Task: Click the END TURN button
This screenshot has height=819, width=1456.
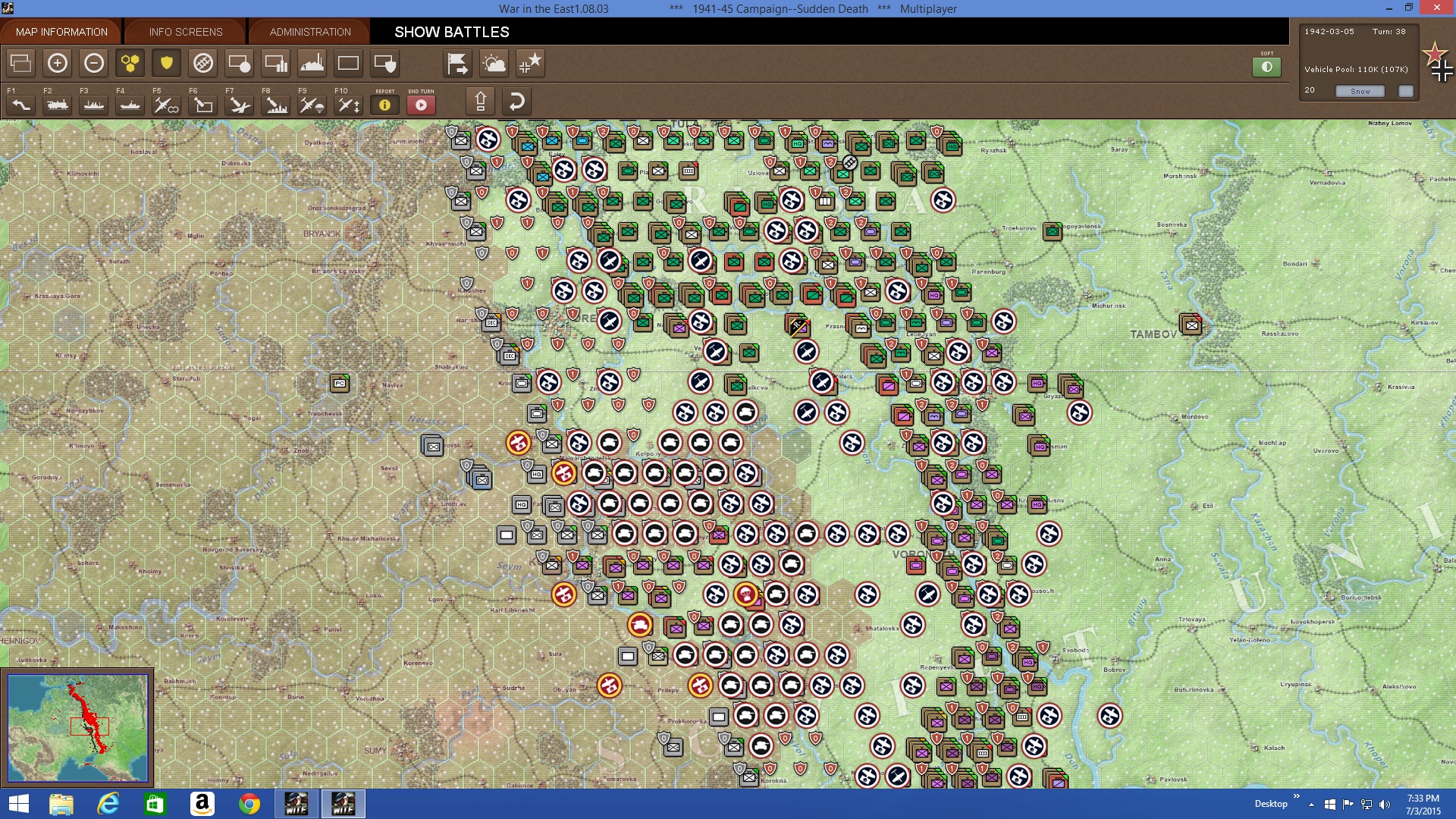Action: 422,105
